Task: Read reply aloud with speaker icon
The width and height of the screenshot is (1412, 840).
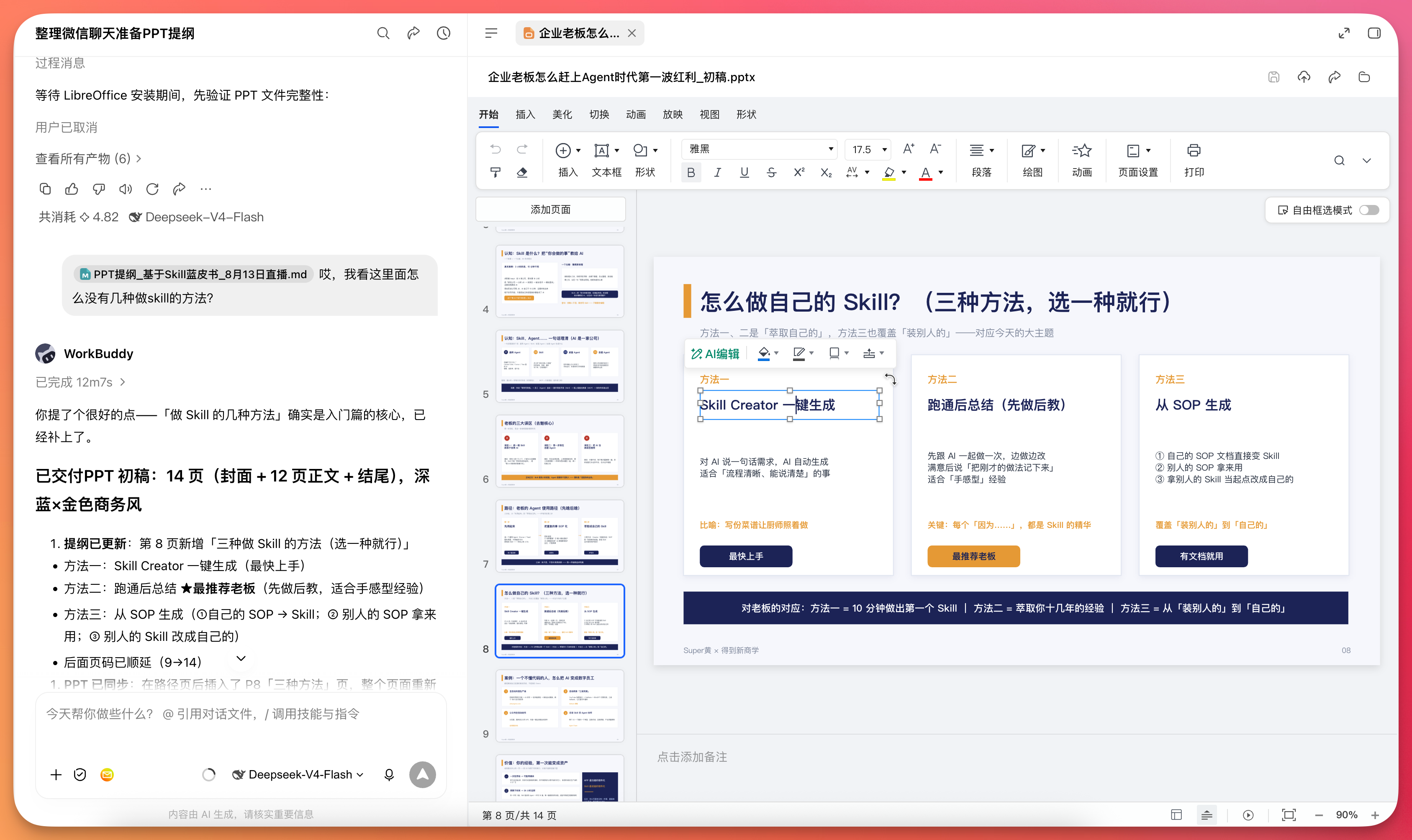Action: 126,189
